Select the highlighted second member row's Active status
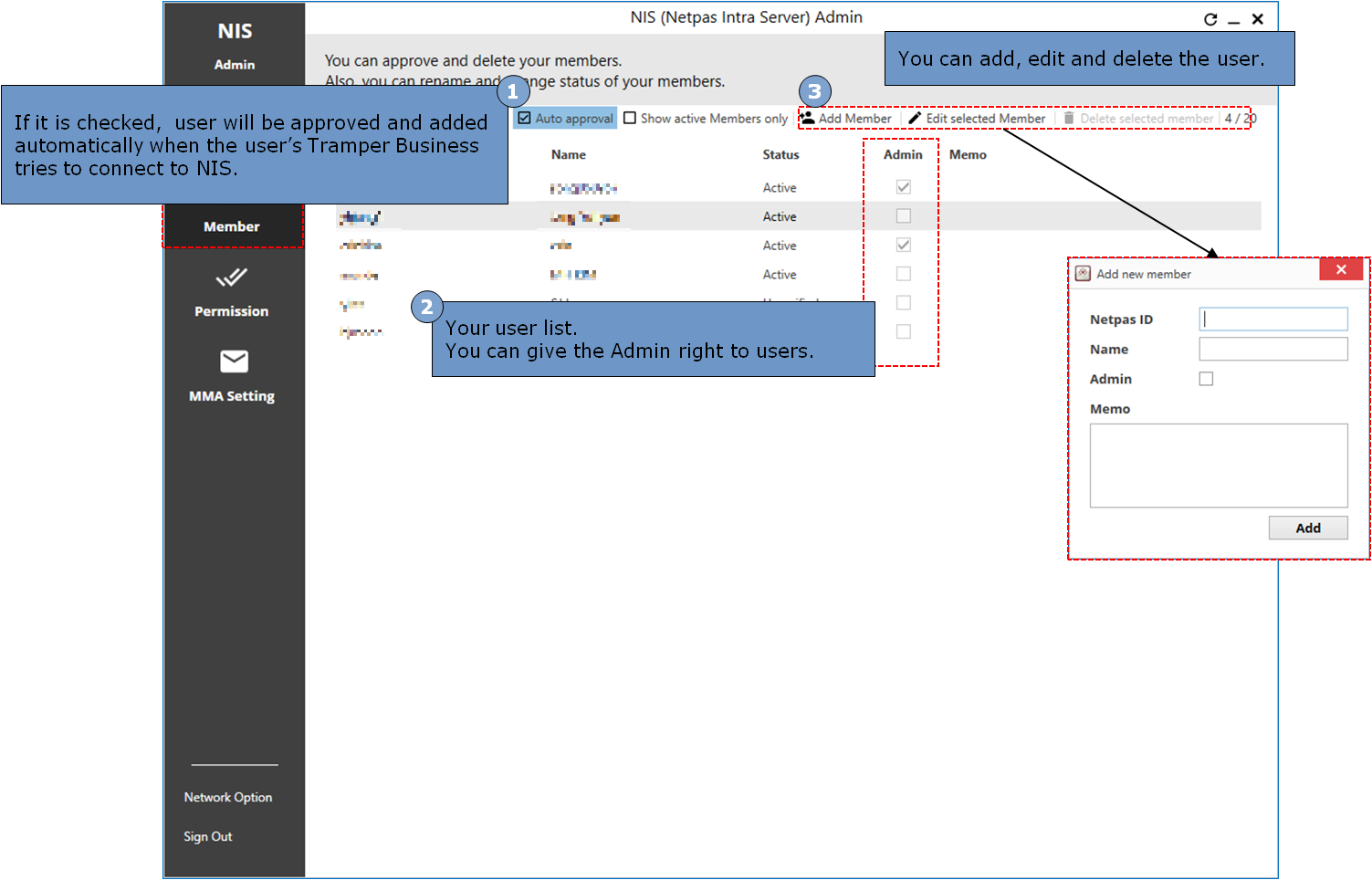The width and height of the screenshot is (1372, 880). (780, 216)
